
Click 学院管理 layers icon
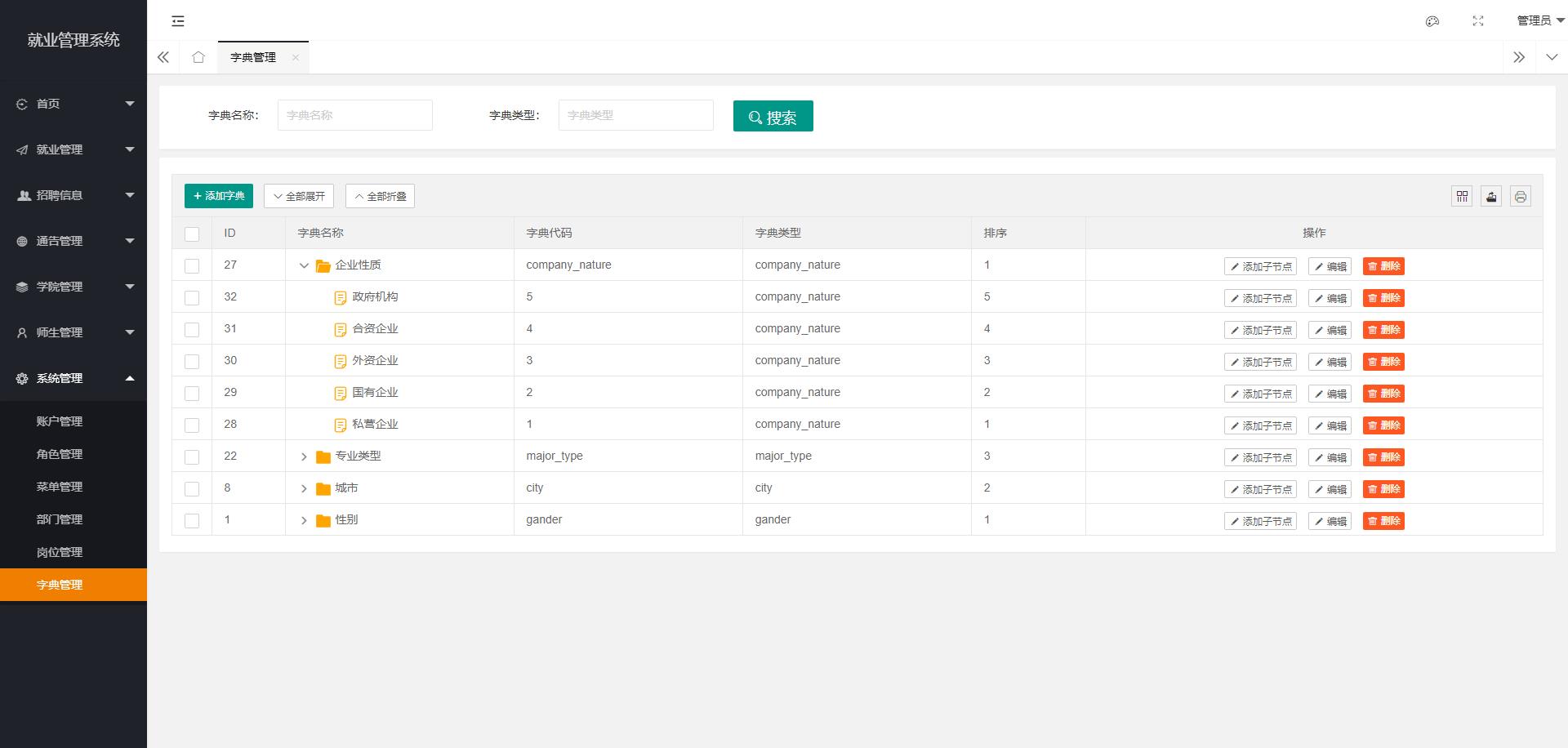(x=22, y=287)
